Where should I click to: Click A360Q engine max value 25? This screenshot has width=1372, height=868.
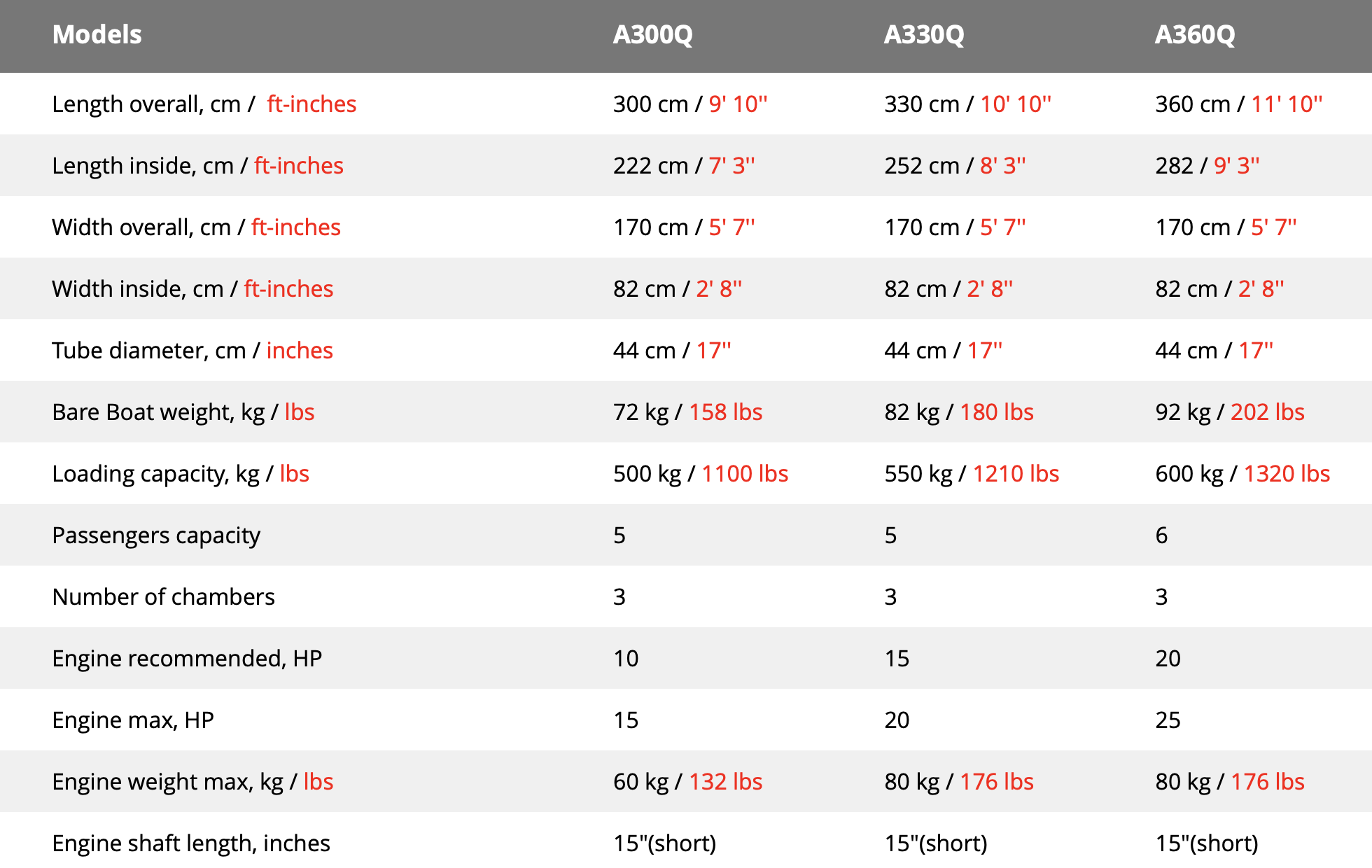coord(1168,720)
